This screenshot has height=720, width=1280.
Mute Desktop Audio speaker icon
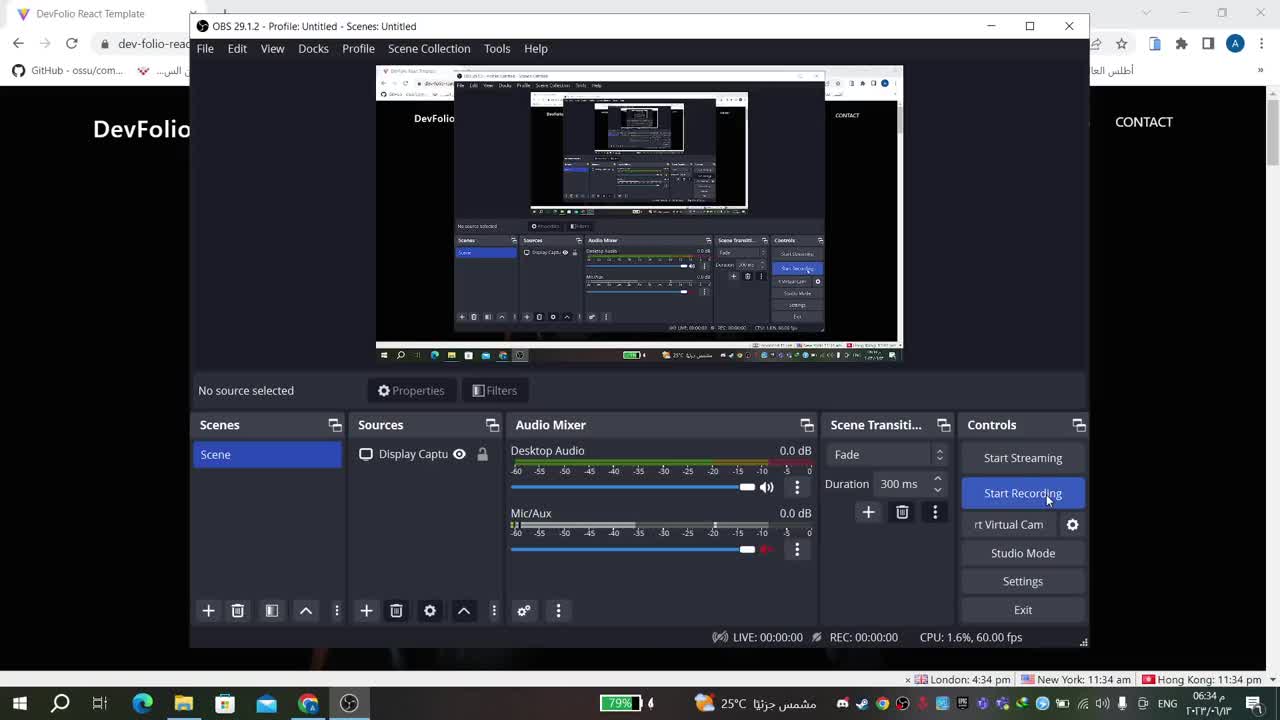pos(766,487)
